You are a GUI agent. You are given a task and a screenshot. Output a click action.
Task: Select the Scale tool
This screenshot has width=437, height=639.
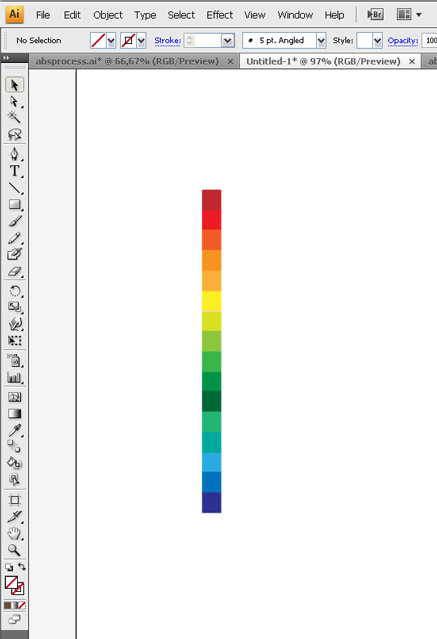tap(15, 307)
